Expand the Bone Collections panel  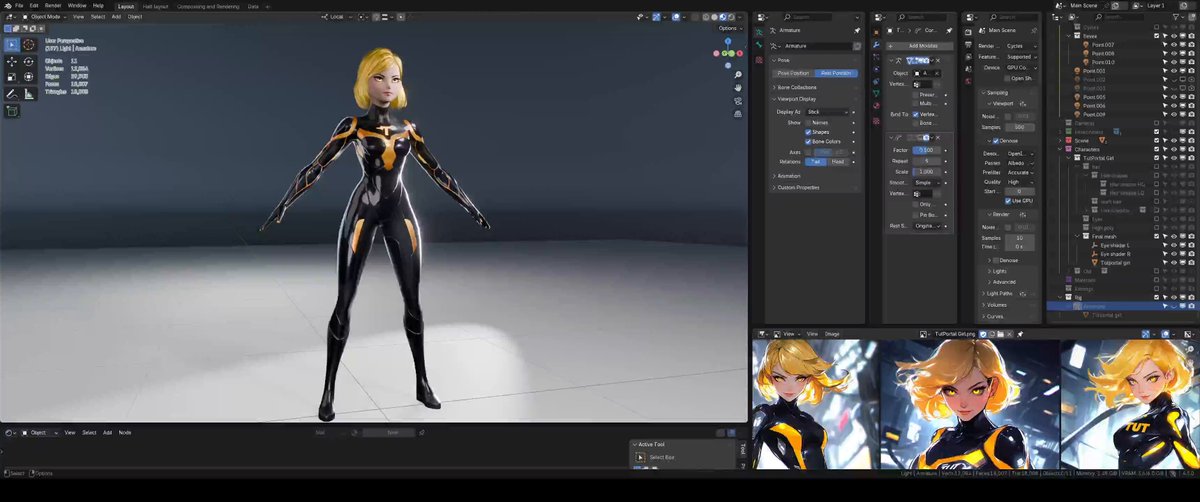coord(798,87)
